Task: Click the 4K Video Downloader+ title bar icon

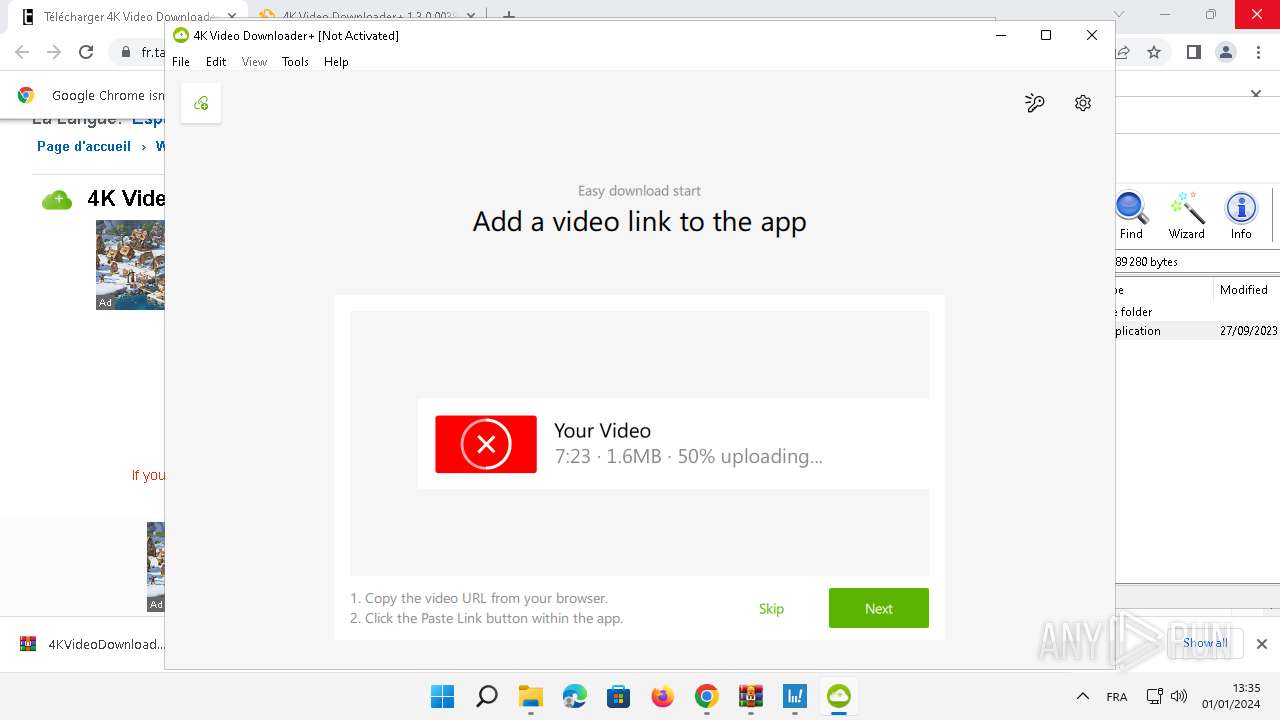Action: tap(181, 35)
